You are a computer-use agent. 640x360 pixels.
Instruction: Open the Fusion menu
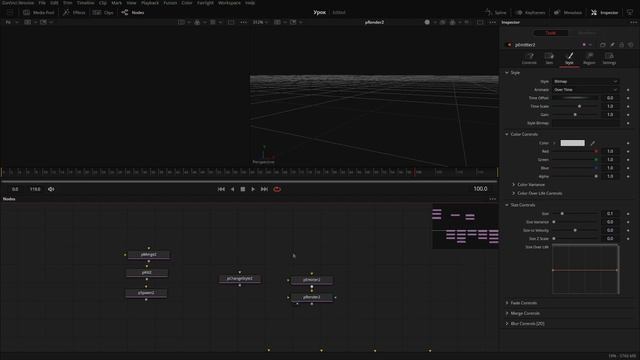coord(170,3)
